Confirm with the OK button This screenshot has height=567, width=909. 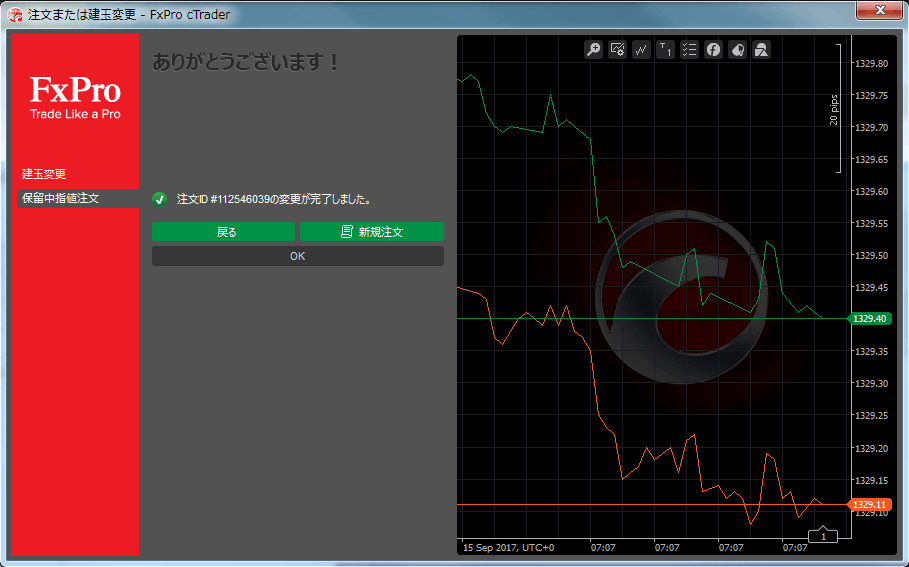click(297, 256)
